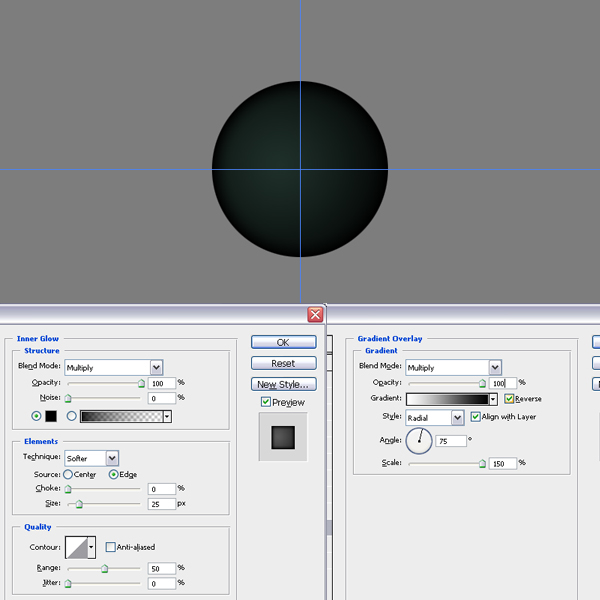The height and width of the screenshot is (600, 600).
Task: Close the Inner Glow layer style dialog
Action: [x=315, y=315]
